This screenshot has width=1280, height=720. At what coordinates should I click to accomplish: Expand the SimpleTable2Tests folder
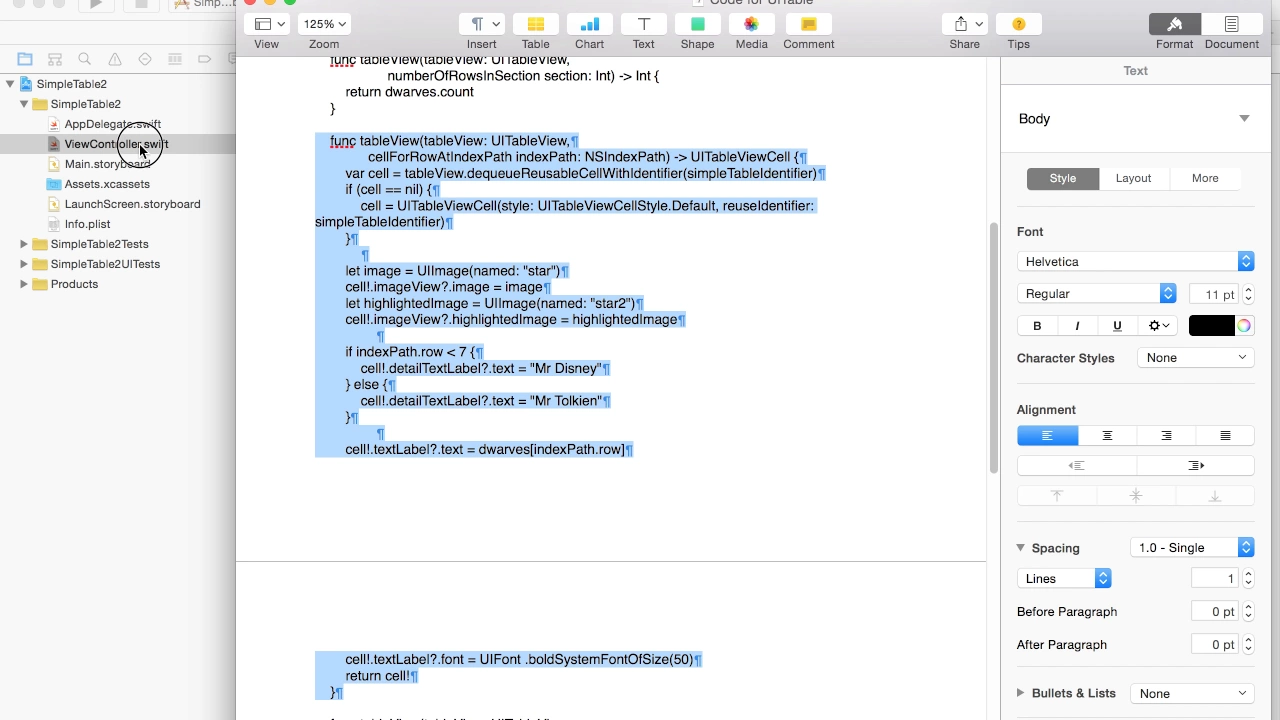coord(24,244)
